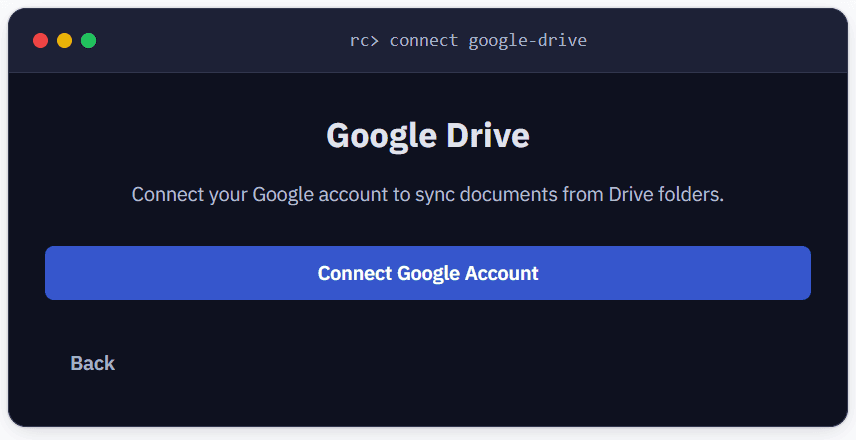Select the 'rc> connect google-drive' title text
This screenshot has width=856, height=440.
[x=468, y=40]
